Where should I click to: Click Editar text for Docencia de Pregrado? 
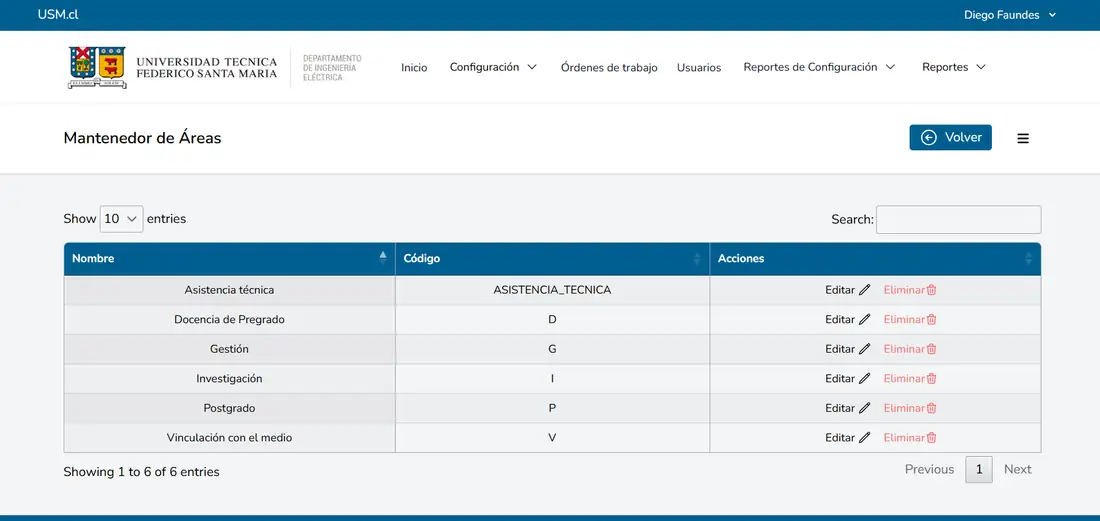[840, 319]
